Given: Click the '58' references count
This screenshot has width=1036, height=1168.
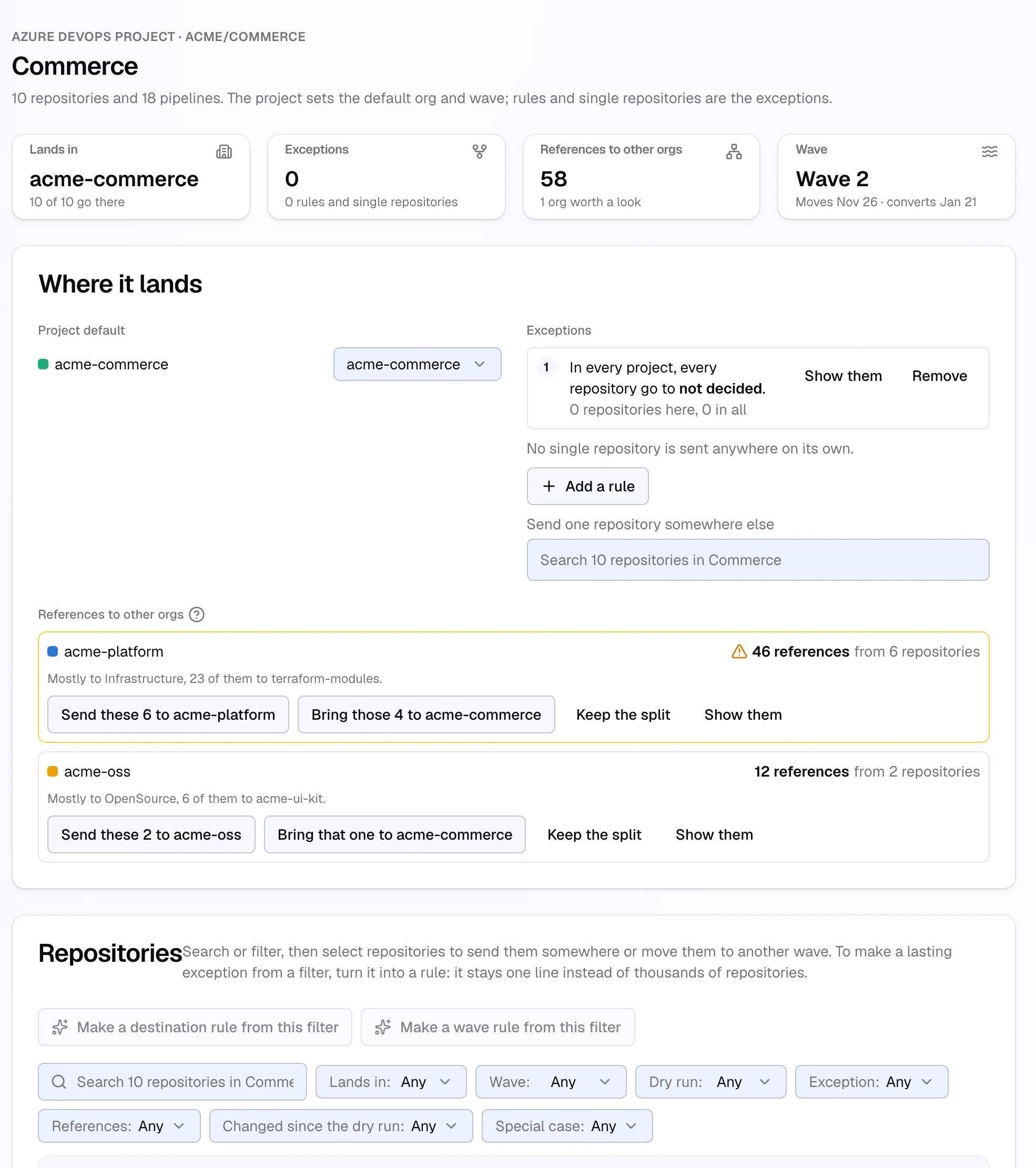Looking at the screenshot, I should click(x=553, y=179).
